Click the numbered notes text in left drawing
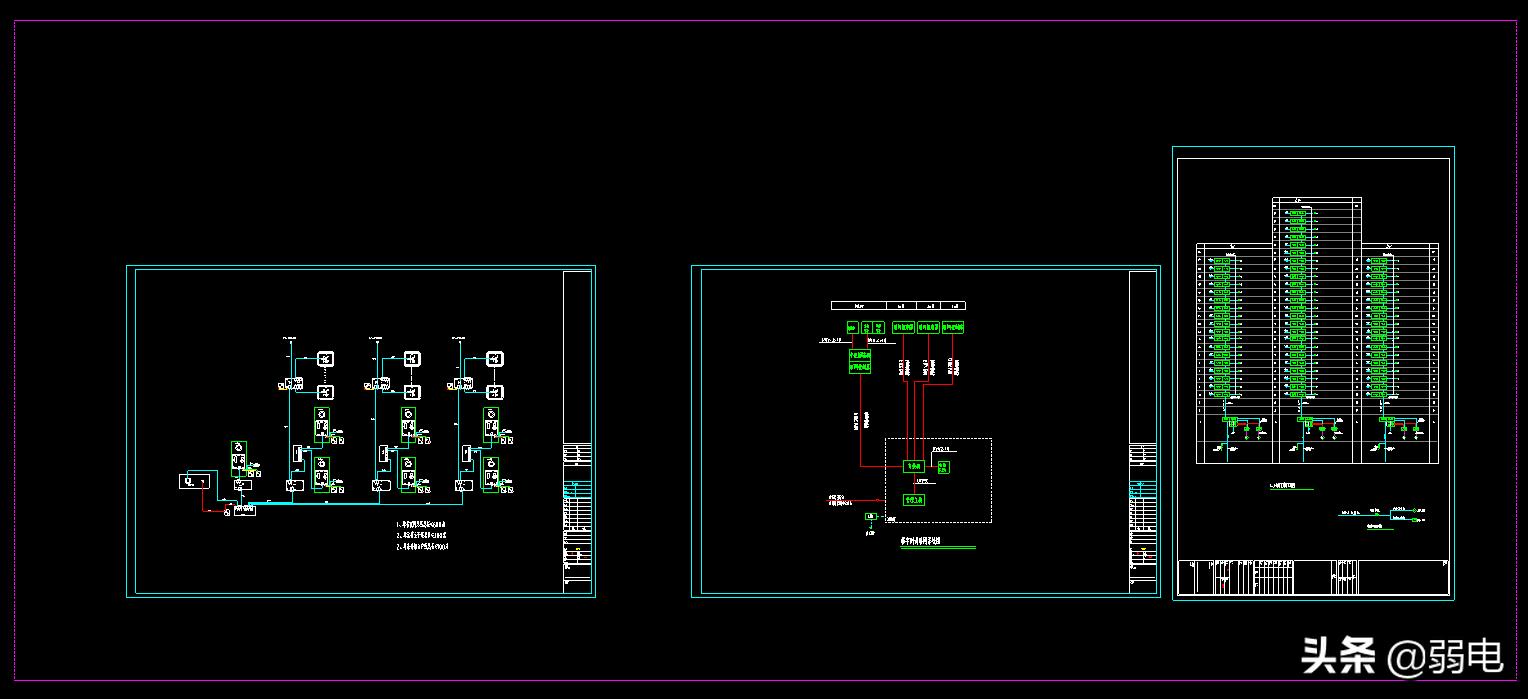 421,535
